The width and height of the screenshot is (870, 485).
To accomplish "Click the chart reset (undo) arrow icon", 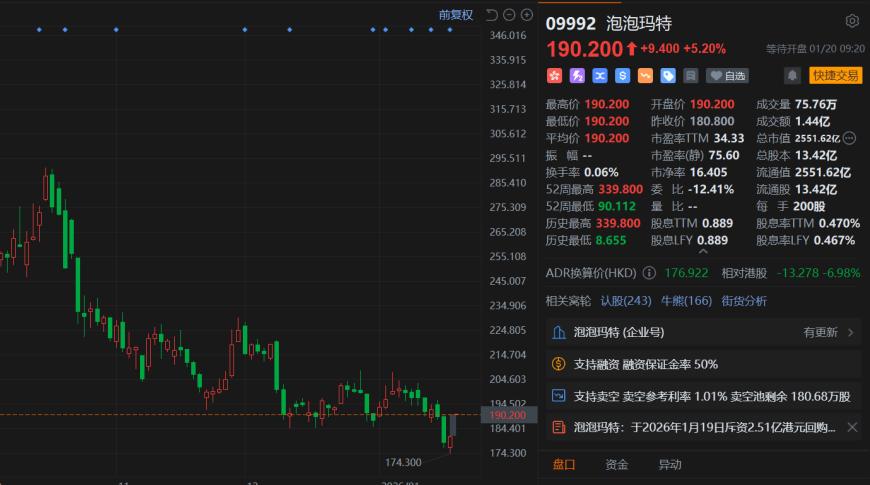I will (492, 15).
